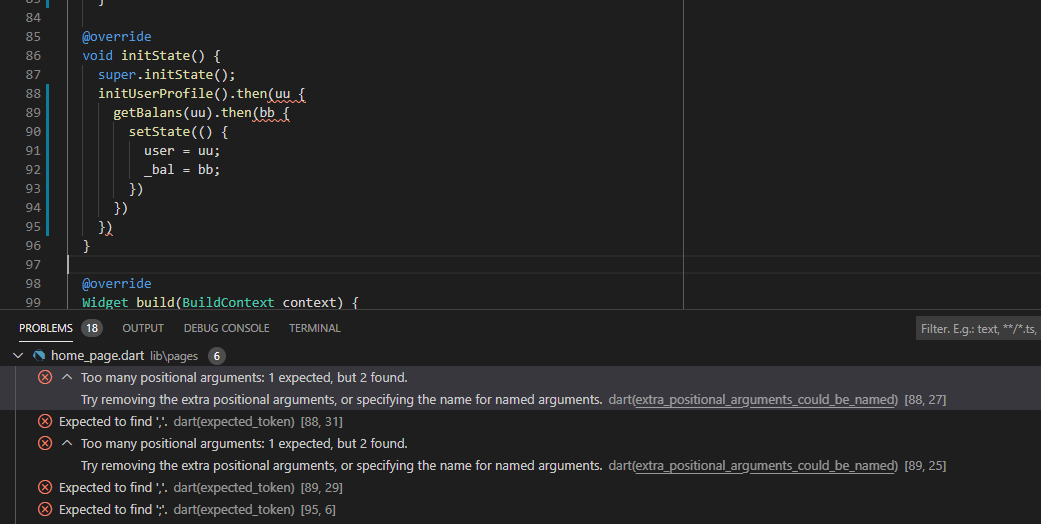Click the BuildContext type on line 99

click(x=228, y=302)
